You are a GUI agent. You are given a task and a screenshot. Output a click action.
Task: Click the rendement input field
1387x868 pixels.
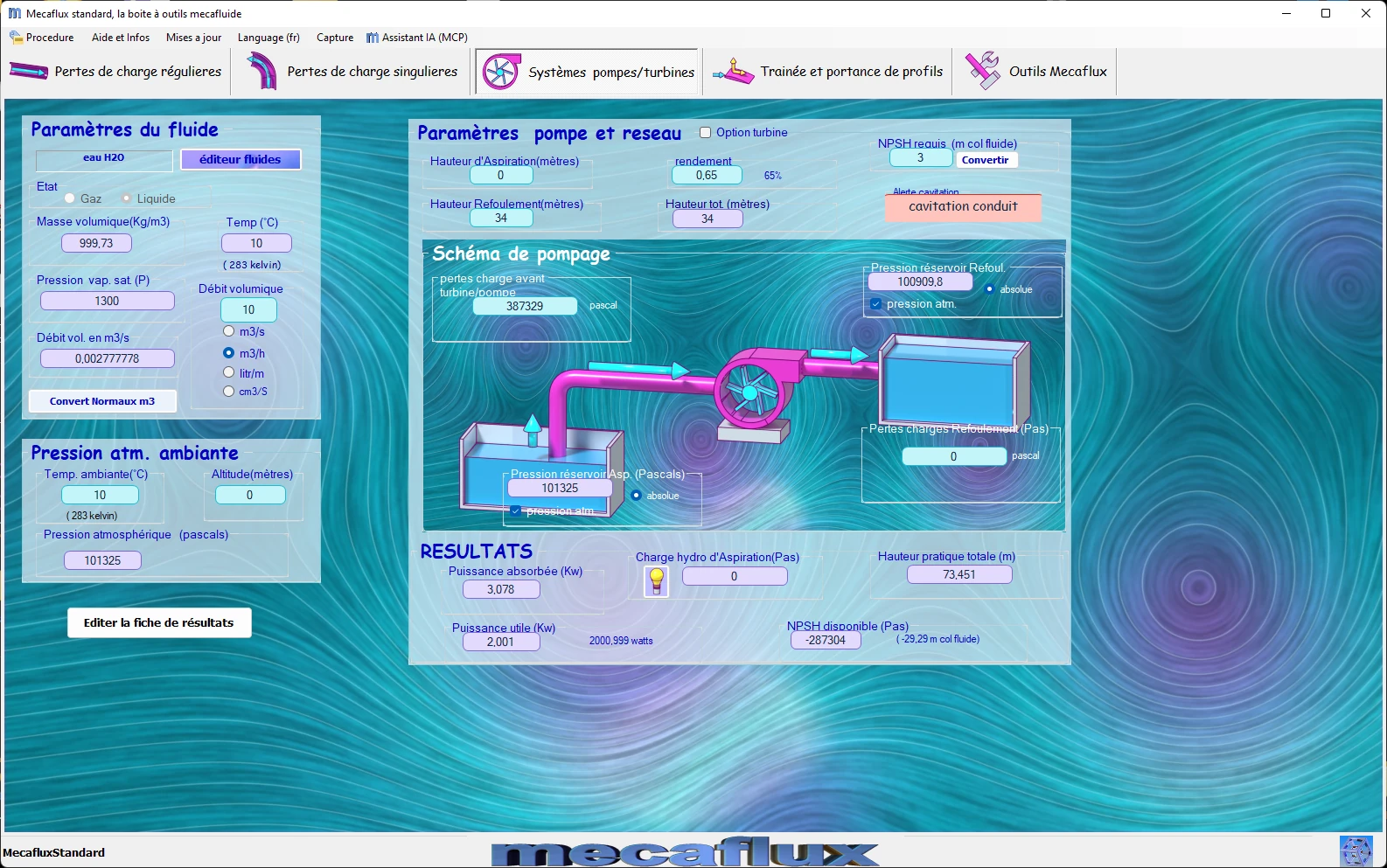point(707,176)
